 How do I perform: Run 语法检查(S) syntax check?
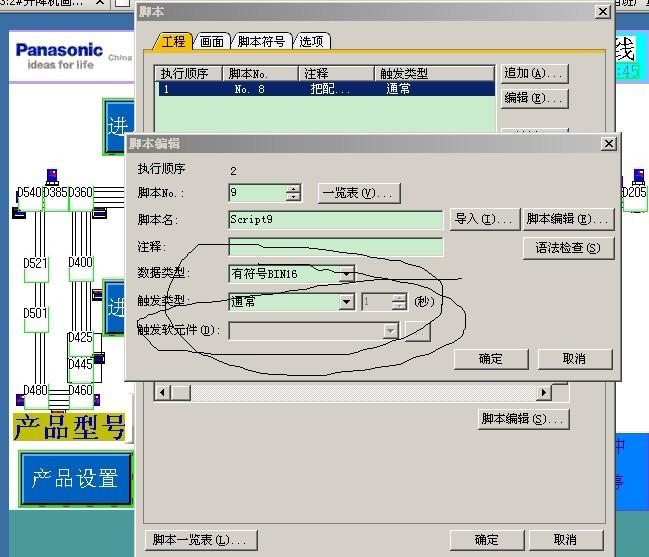pyautogui.click(x=567, y=247)
